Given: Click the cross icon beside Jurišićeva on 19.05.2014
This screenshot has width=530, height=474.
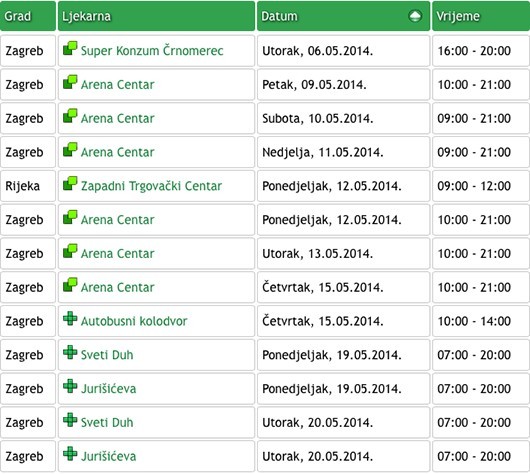Looking at the screenshot, I should [x=70, y=386].
